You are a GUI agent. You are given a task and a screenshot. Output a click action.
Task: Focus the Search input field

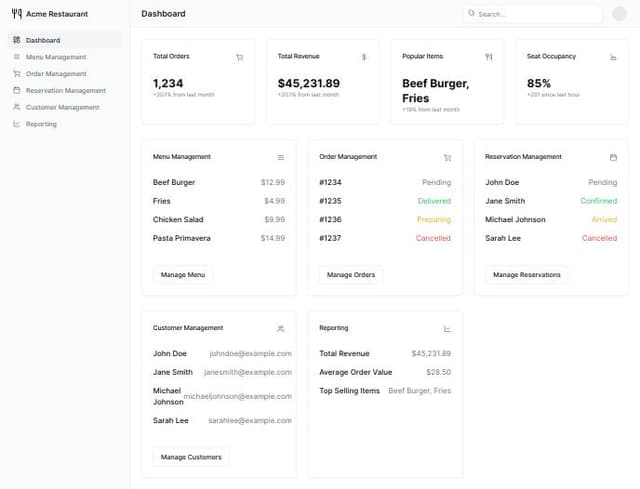tap(533, 14)
